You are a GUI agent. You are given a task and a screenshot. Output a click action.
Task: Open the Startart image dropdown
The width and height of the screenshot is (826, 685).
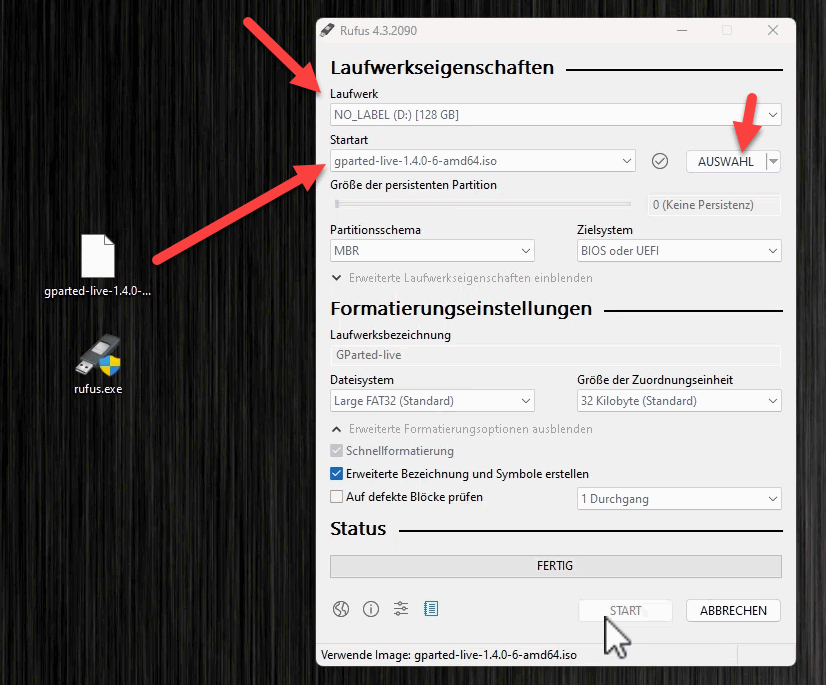pyautogui.click(x=483, y=161)
